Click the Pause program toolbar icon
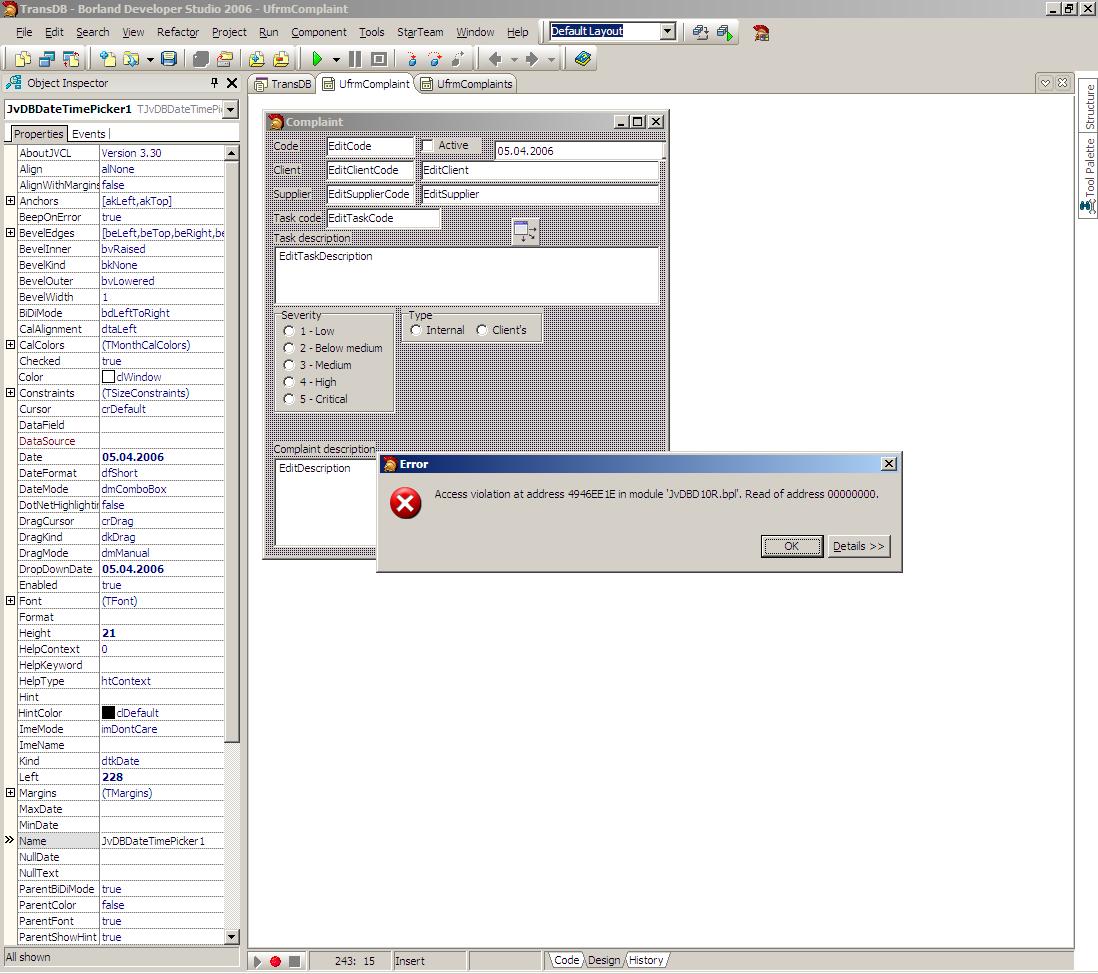Viewport: 1098px width, 974px height. tap(354, 60)
